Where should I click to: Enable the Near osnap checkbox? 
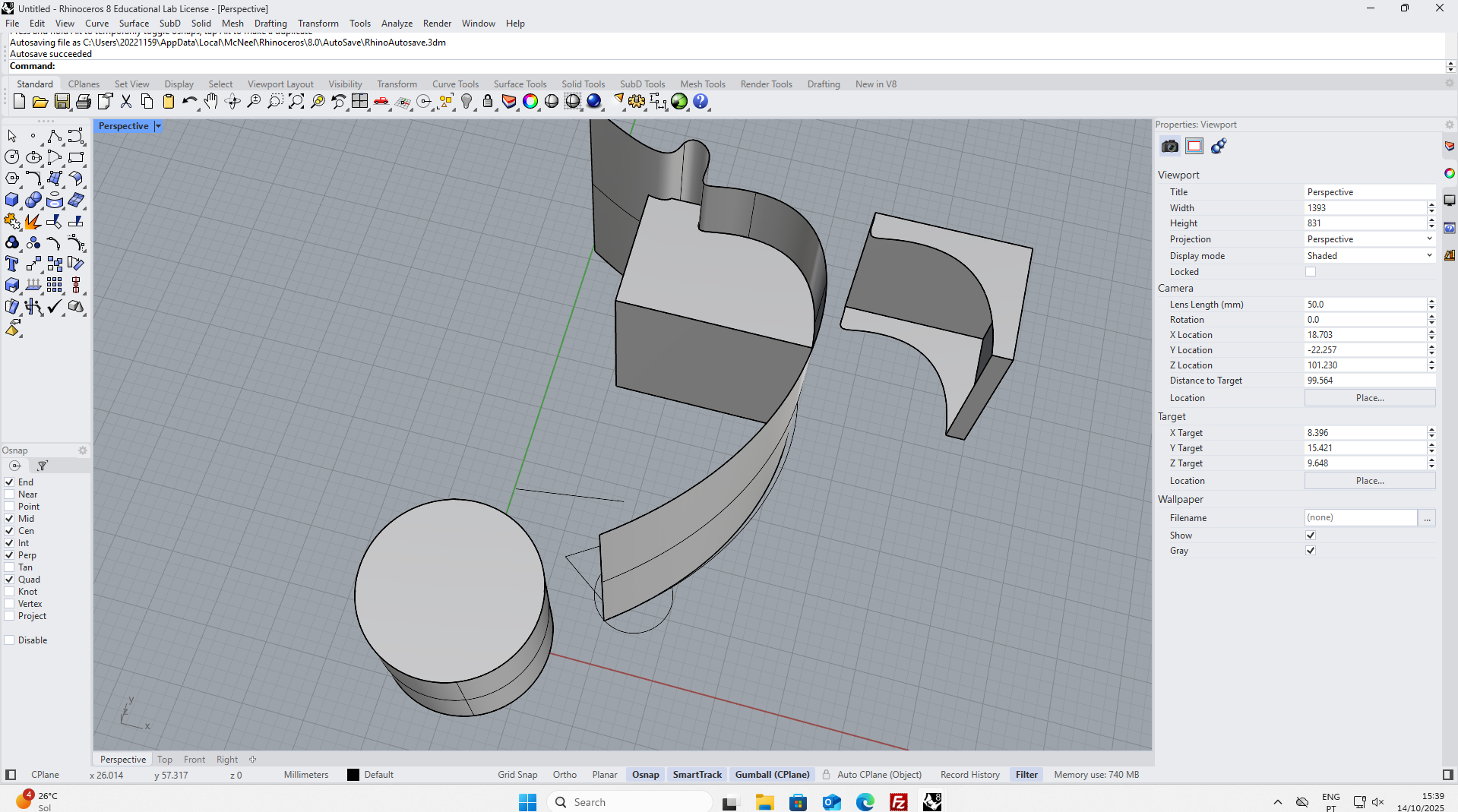[10, 494]
